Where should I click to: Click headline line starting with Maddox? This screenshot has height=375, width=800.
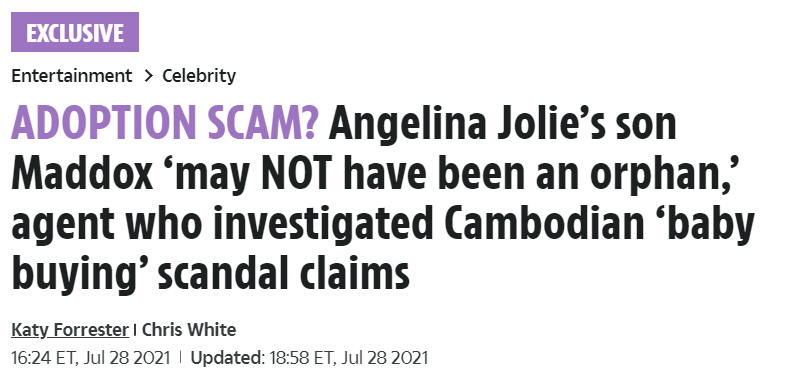(x=376, y=175)
